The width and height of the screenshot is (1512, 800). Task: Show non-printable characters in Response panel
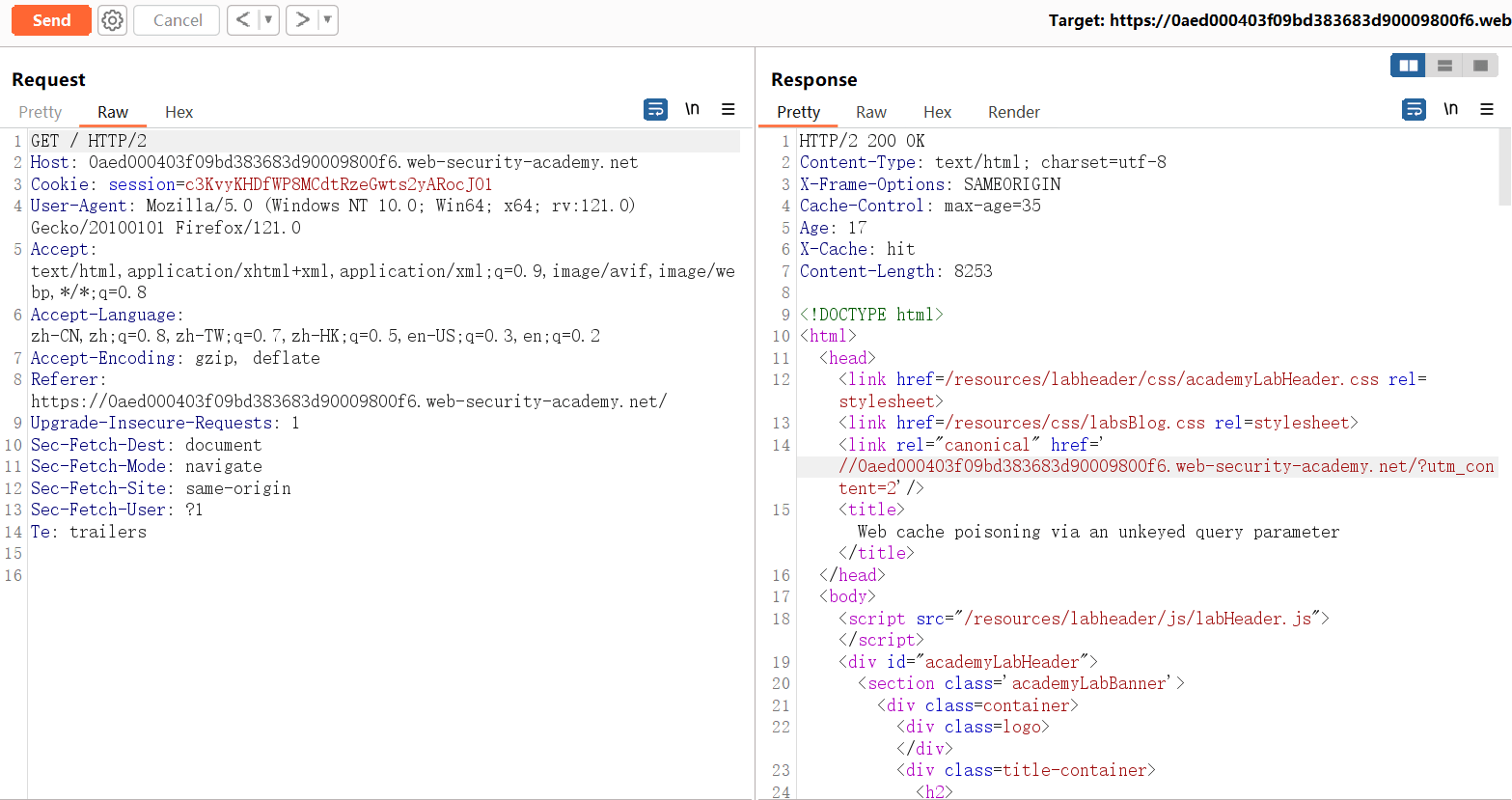coord(1450,110)
